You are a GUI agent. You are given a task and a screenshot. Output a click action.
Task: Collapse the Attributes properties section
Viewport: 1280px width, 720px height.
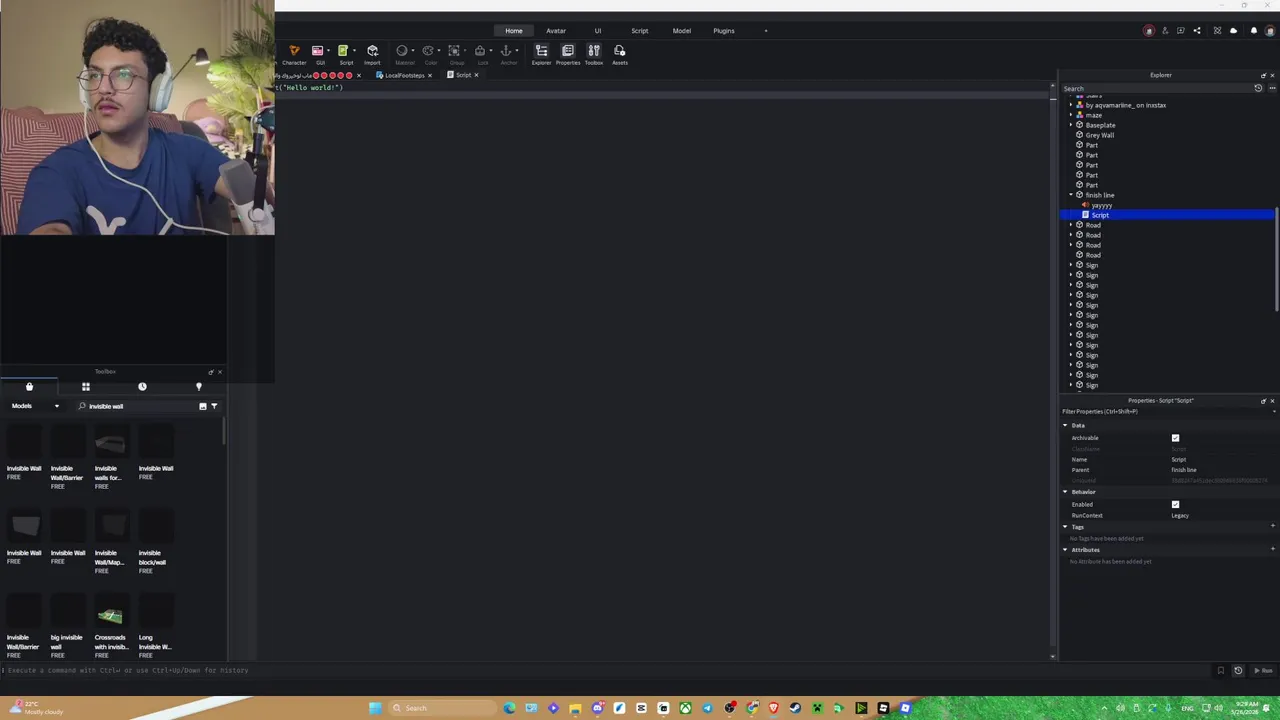[x=1065, y=550]
